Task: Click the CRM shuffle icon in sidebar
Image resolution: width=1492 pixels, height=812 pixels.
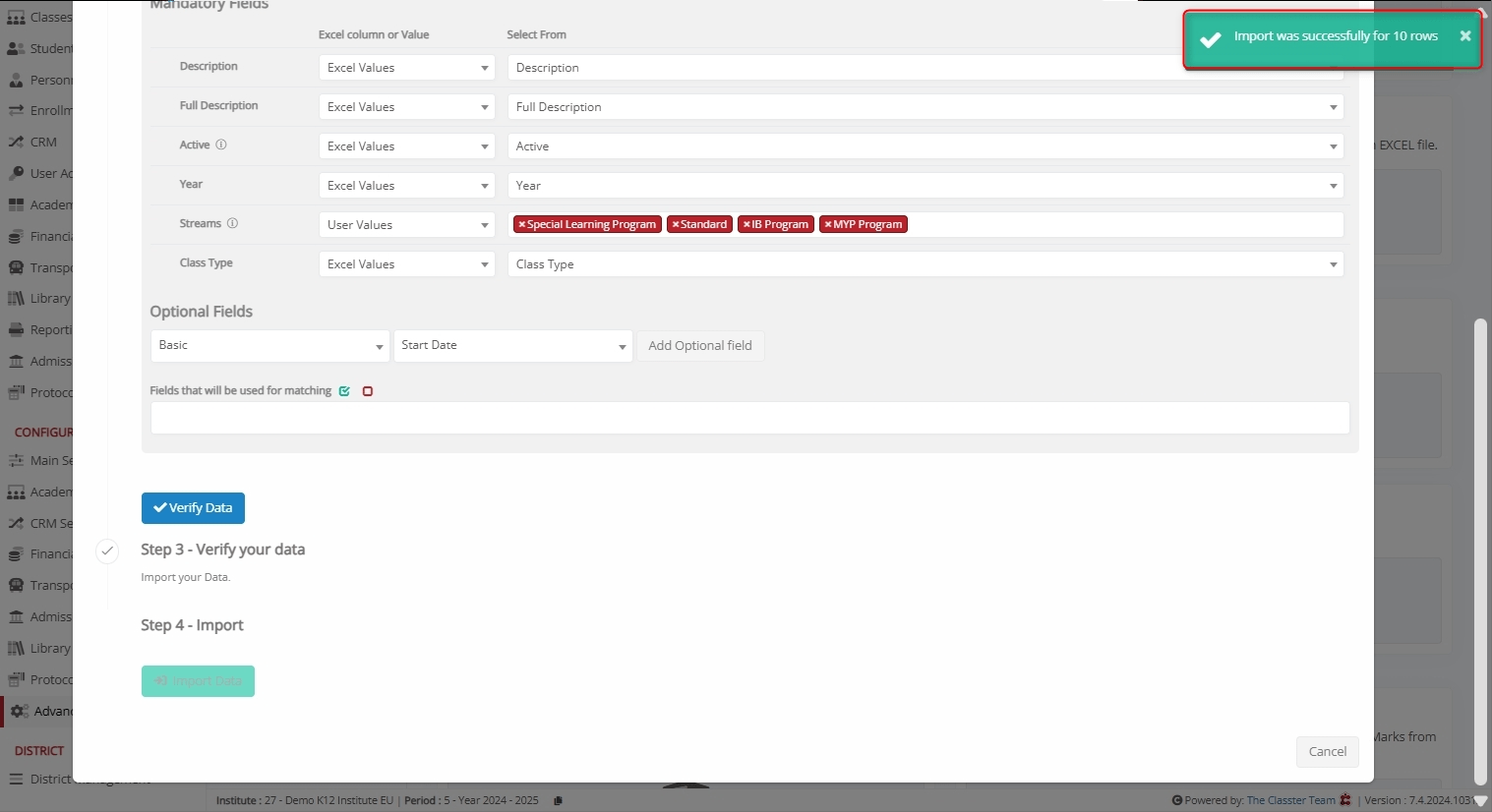Action: click(x=16, y=143)
